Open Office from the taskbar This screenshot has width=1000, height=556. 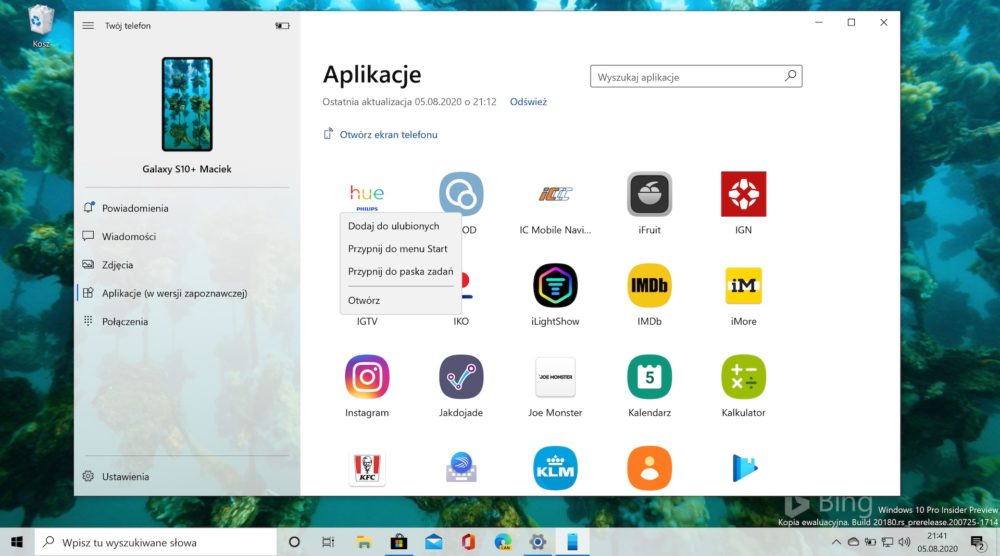[x=468, y=542]
